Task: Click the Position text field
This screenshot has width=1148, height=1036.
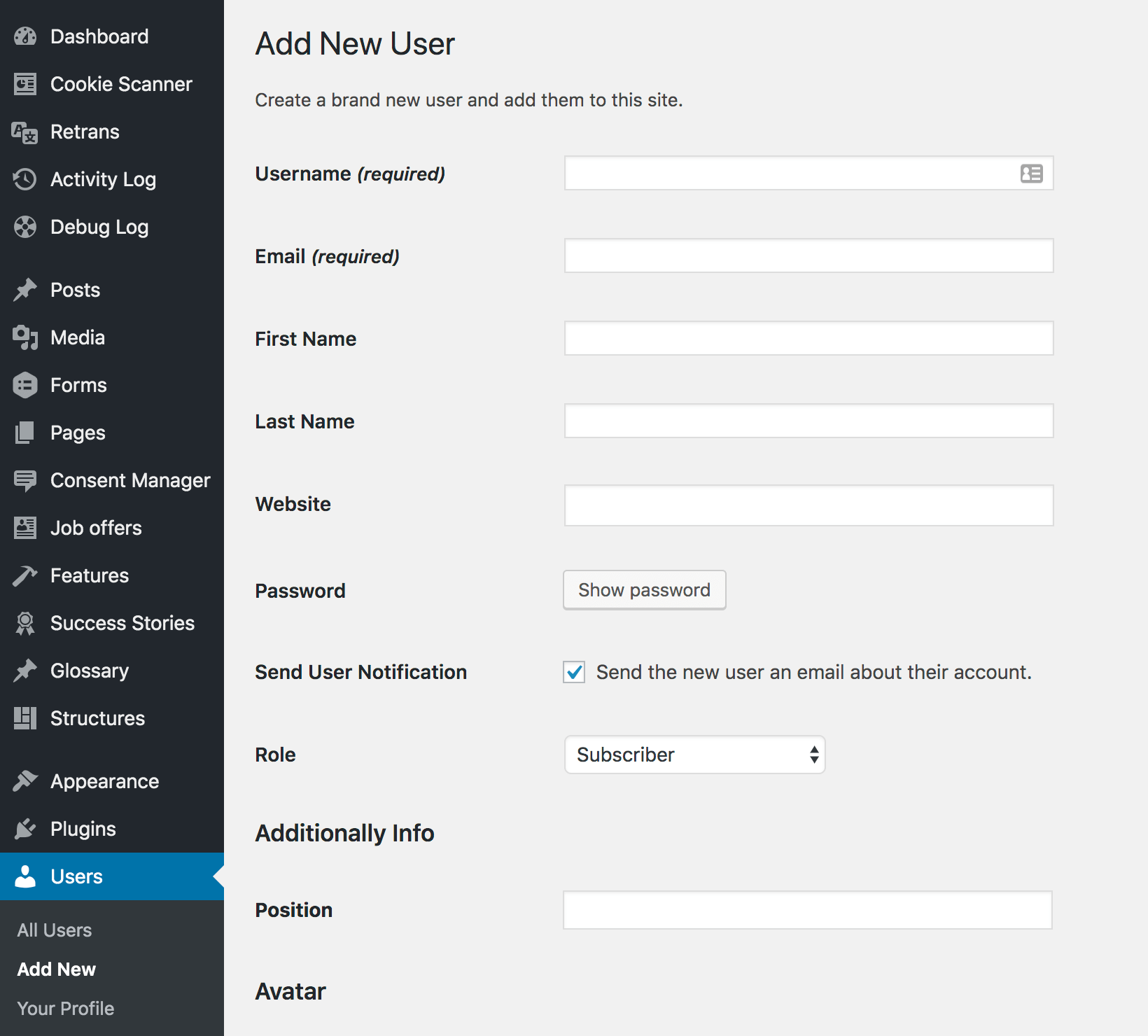Action: click(x=807, y=910)
